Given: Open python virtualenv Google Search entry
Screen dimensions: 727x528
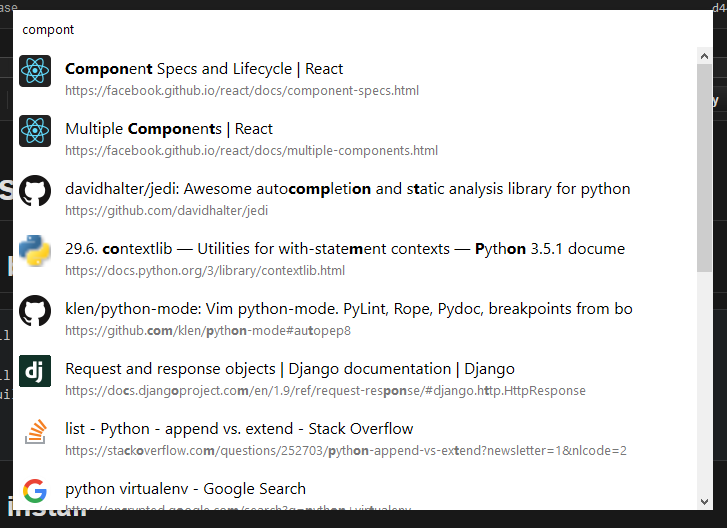Looking at the screenshot, I should 185,489.
